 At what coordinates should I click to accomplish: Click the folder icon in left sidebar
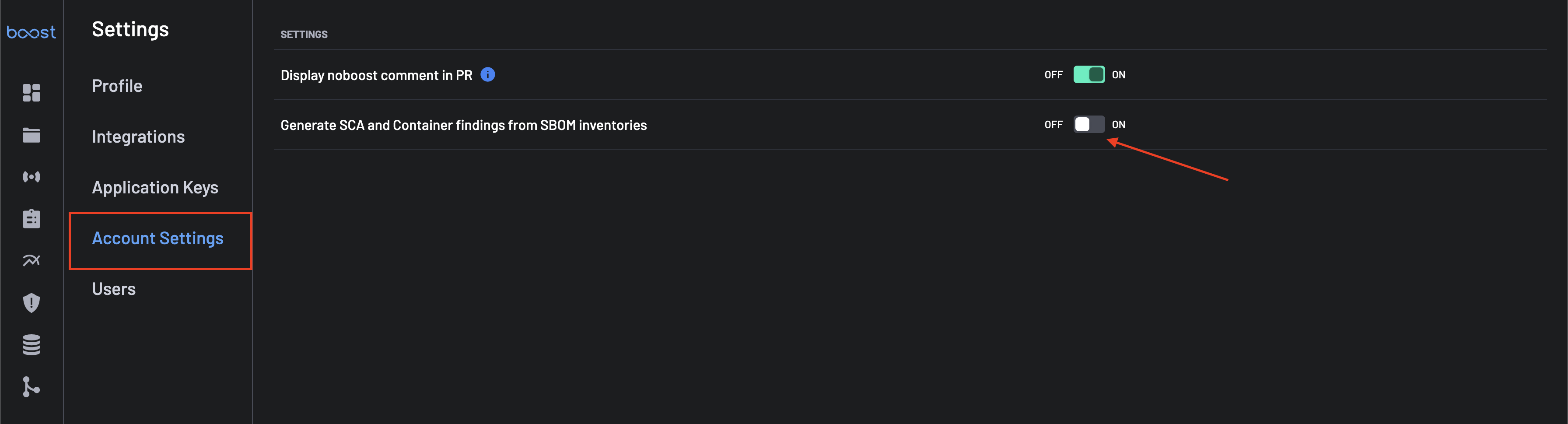click(31, 135)
